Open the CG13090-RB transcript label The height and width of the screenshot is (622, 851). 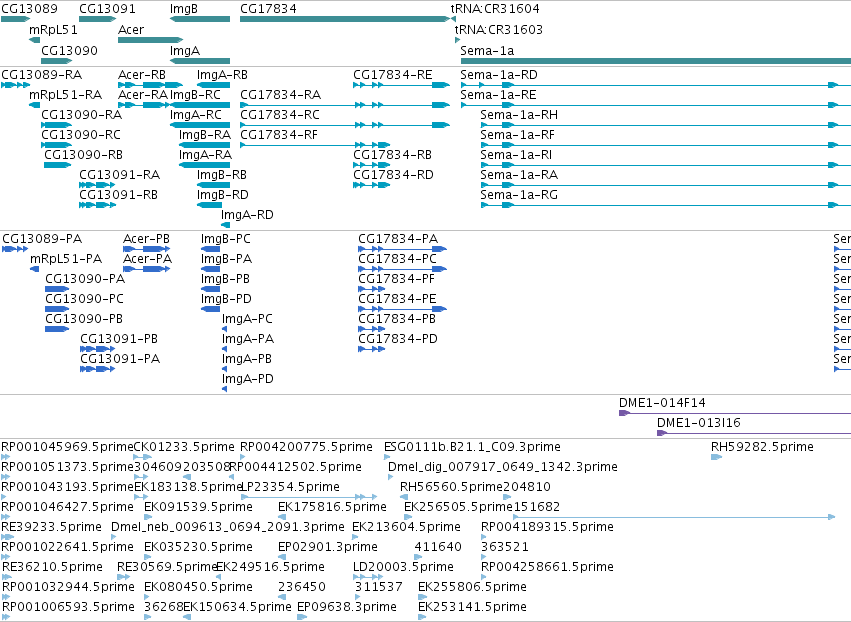[84, 155]
